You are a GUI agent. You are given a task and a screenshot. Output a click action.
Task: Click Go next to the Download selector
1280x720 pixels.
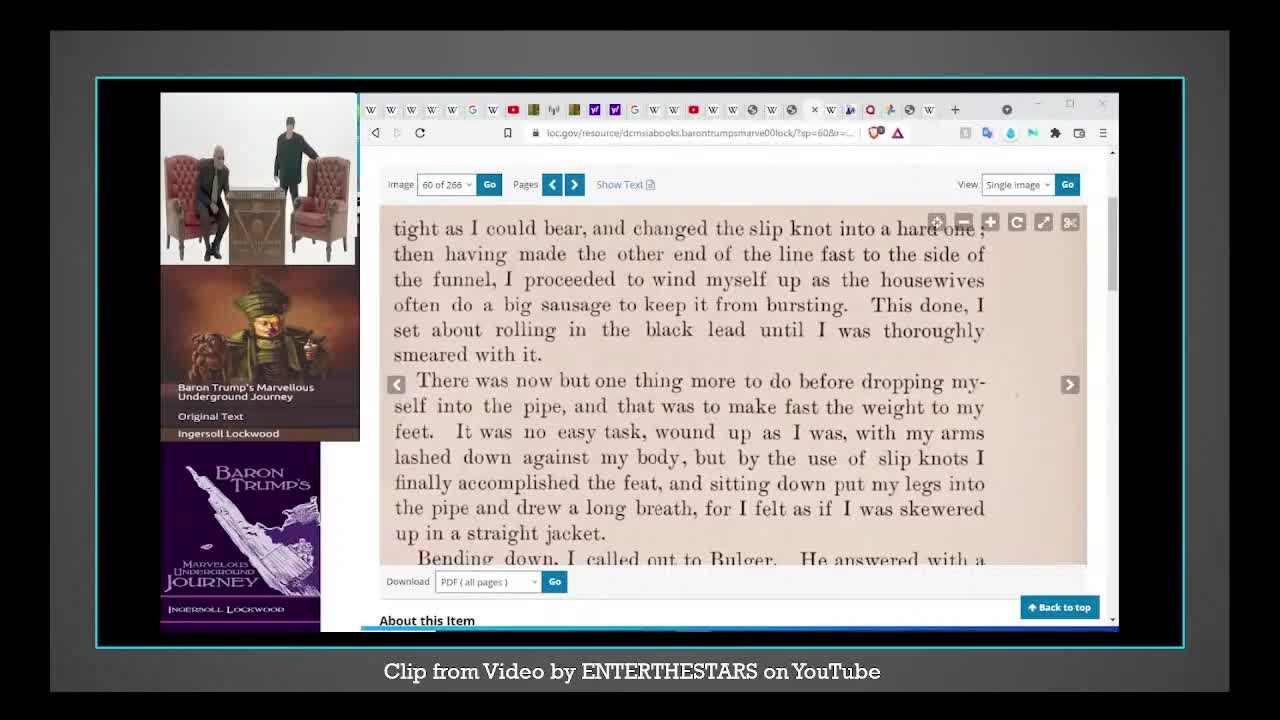pos(554,582)
